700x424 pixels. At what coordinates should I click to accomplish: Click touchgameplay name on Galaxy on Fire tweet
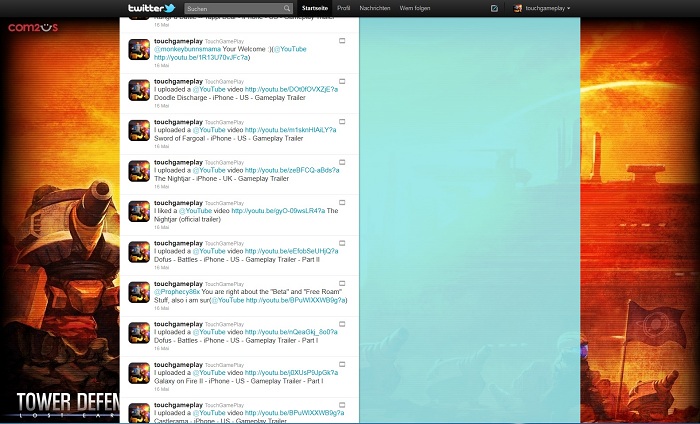pyautogui.click(x=179, y=365)
